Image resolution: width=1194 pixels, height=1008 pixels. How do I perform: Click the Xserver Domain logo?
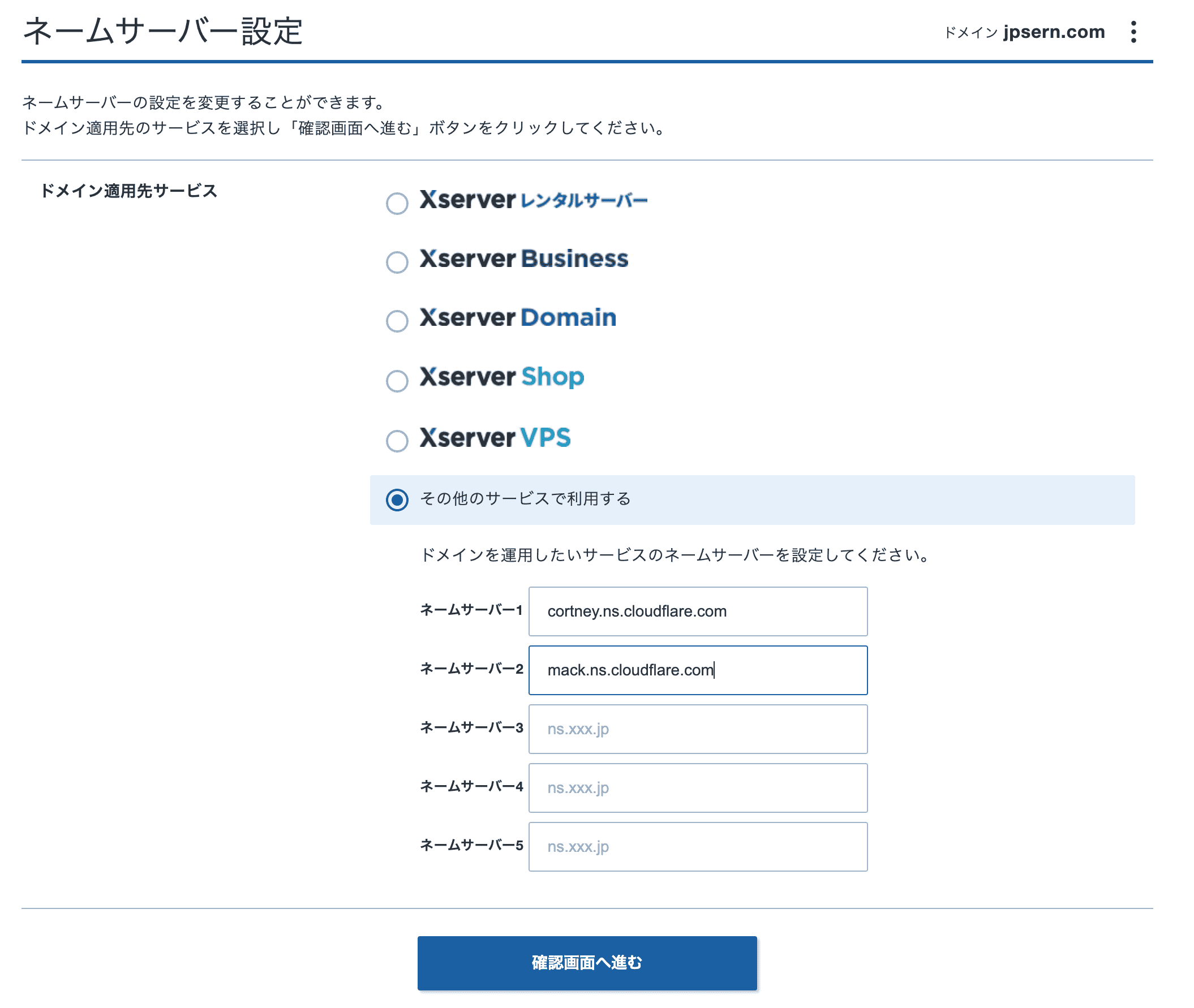517,319
